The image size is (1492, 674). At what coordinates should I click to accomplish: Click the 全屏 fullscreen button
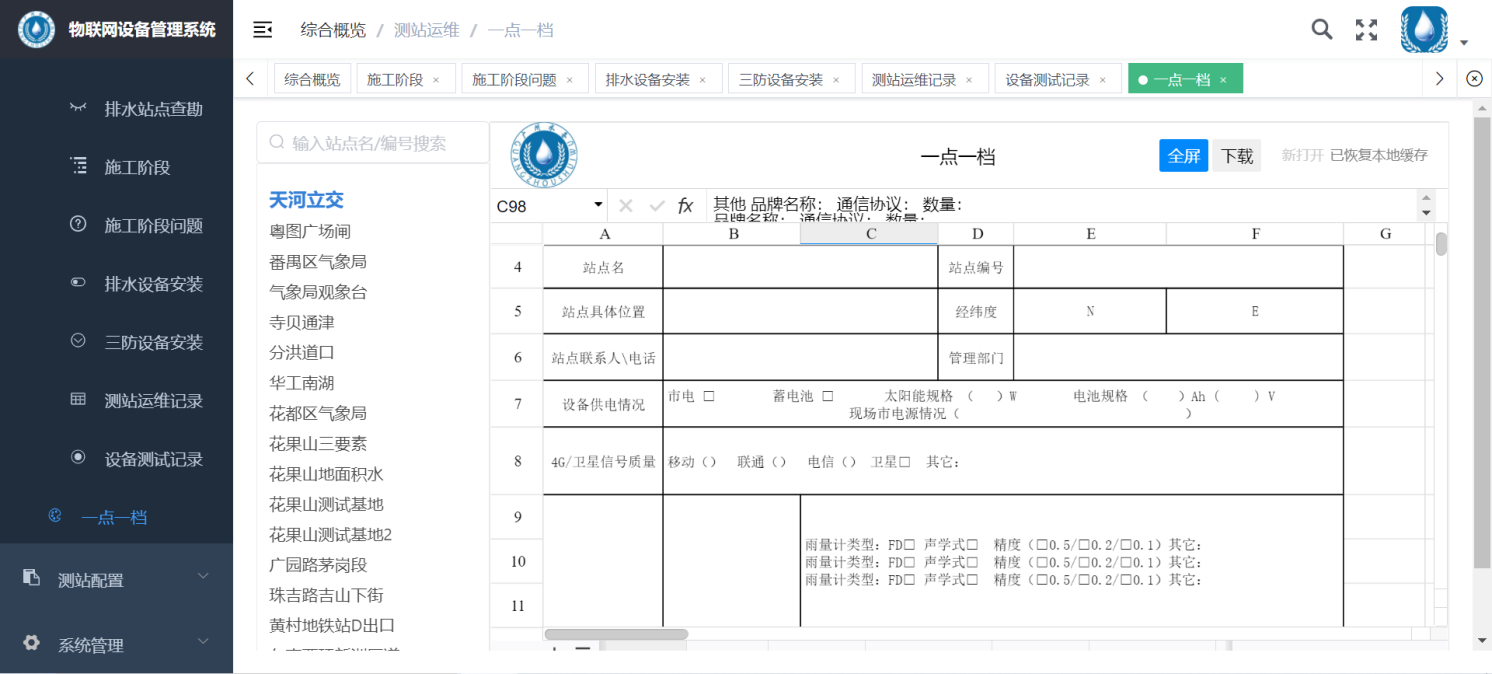click(1184, 156)
